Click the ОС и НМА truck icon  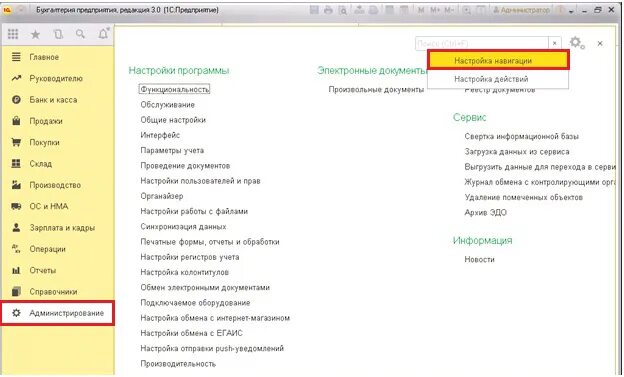(16, 206)
